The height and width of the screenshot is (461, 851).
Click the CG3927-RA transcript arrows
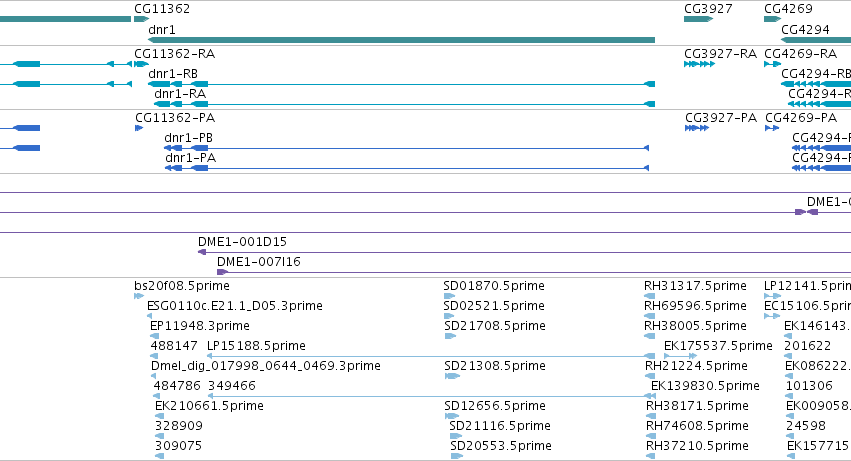[x=699, y=64]
